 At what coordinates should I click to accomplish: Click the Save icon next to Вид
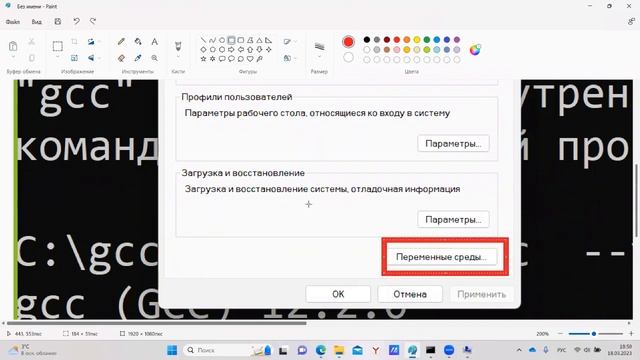click(58, 22)
